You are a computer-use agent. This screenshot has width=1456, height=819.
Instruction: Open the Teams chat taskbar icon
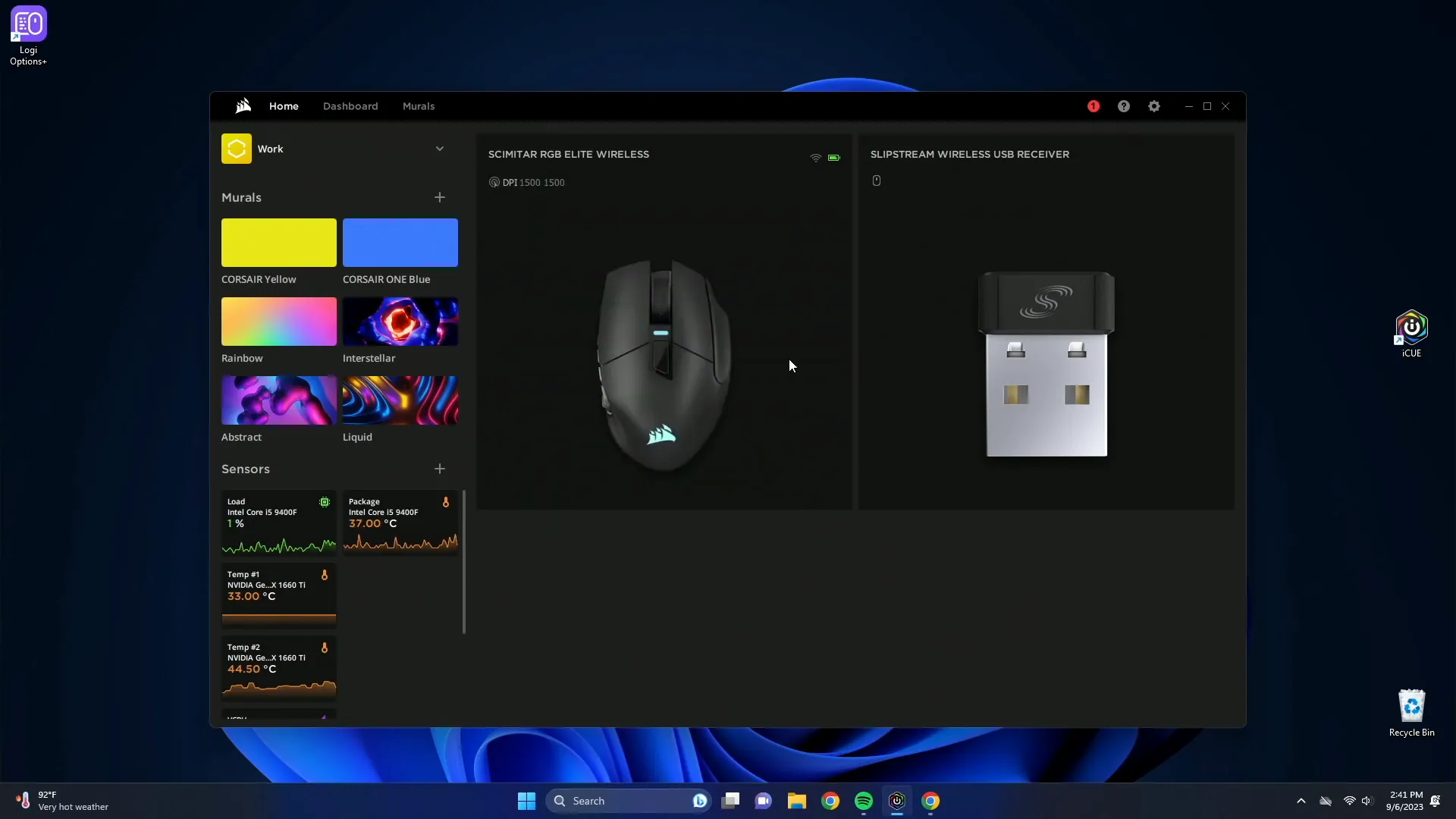pos(763,801)
